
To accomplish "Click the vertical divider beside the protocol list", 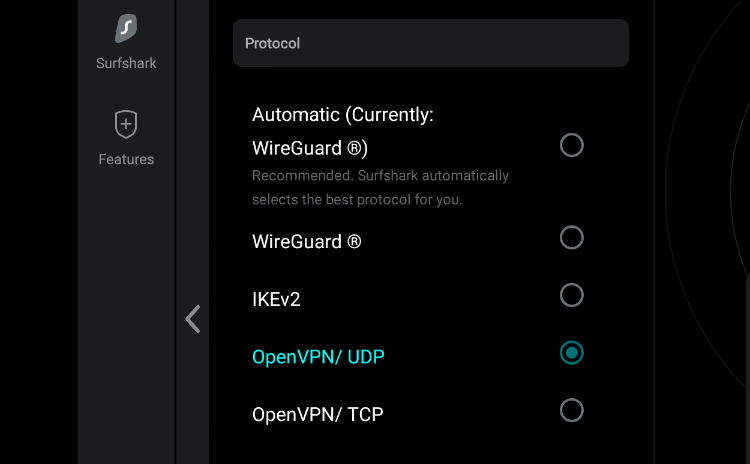I will (654, 232).
